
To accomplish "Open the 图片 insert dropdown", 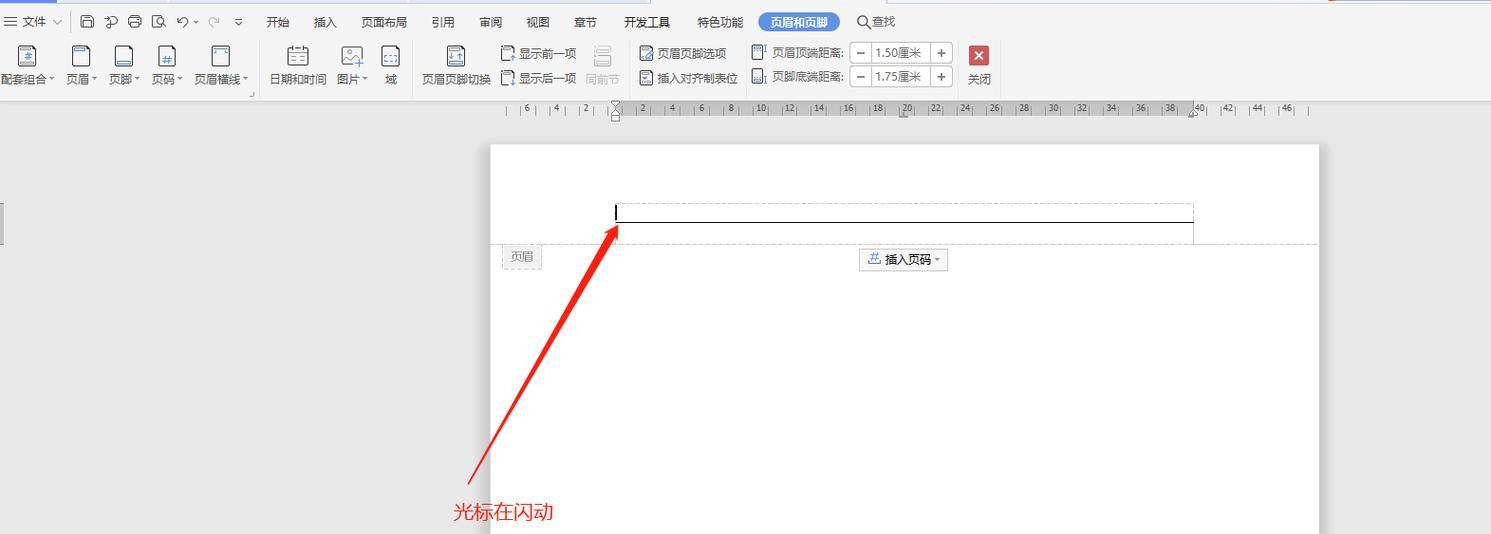I will click(x=352, y=65).
